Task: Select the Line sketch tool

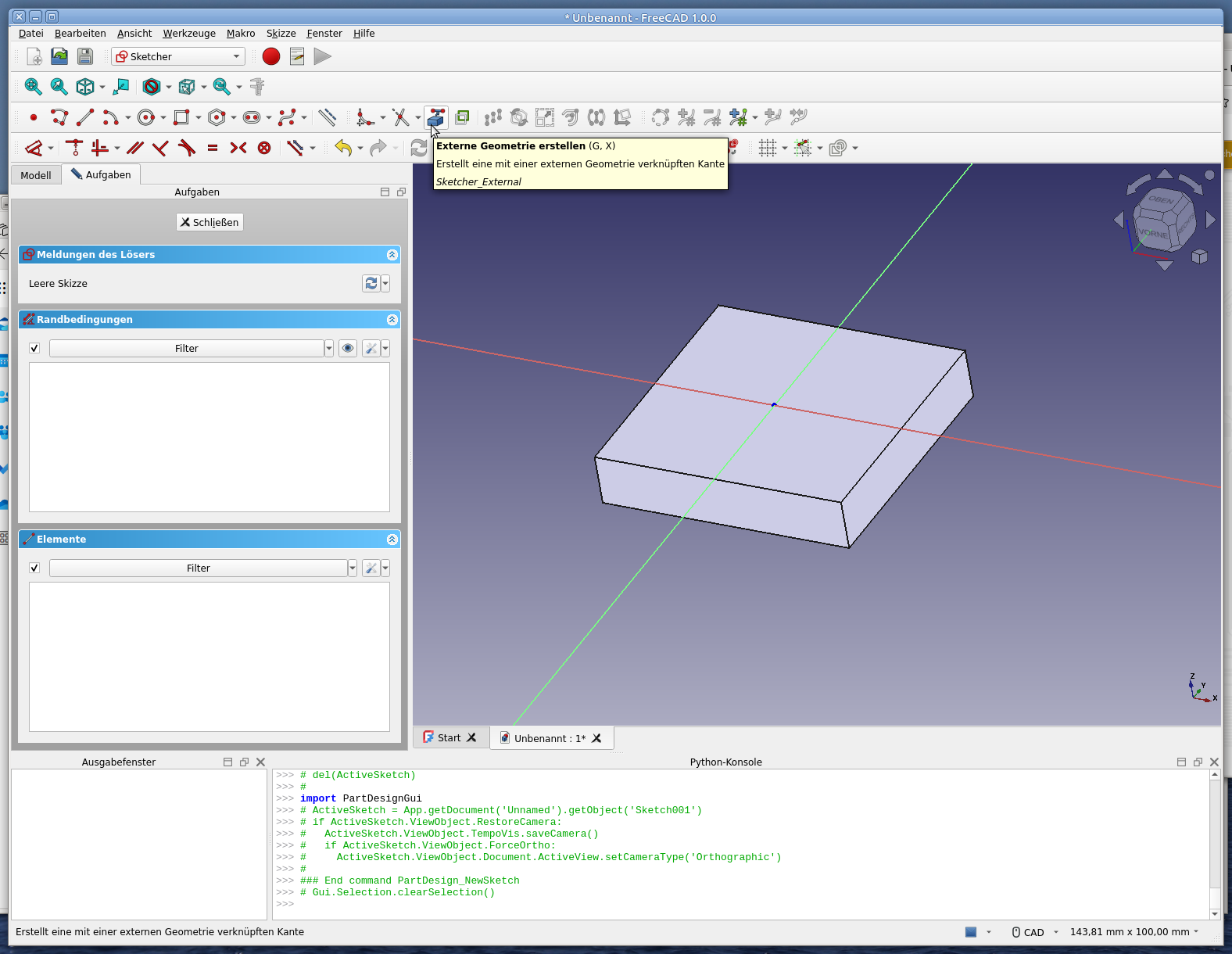Action: pos(85,117)
